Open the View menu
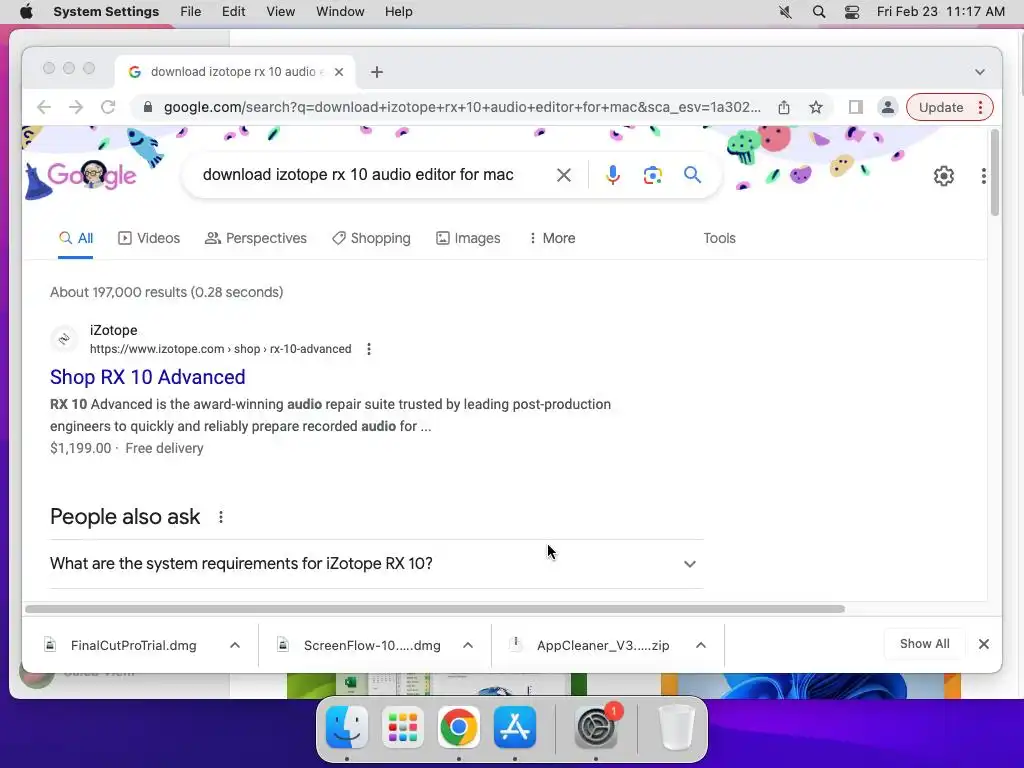This screenshot has height=768, width=1024. (280, 12)
